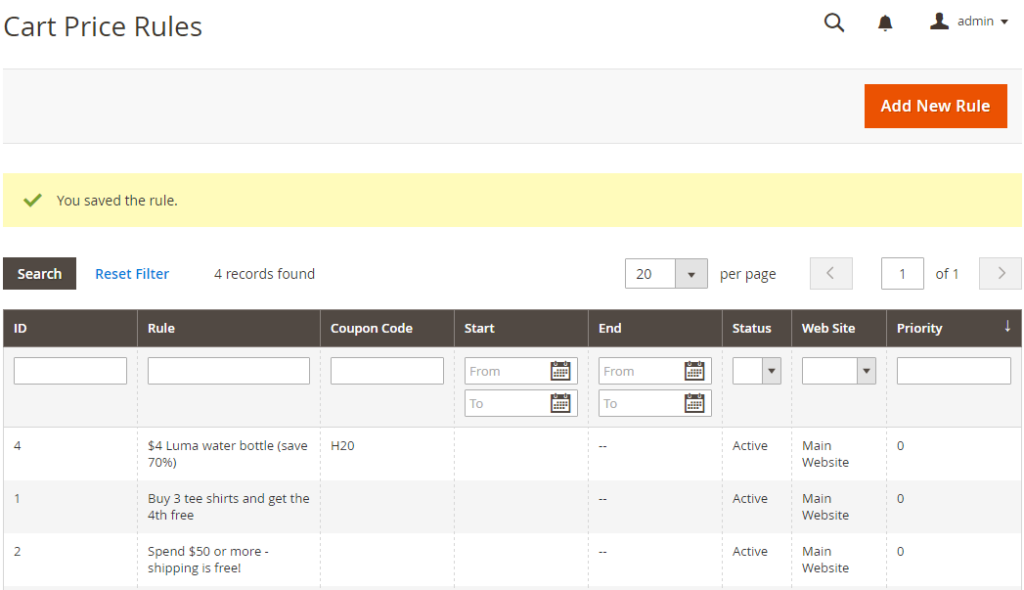Screen dimensions: 1024x590
Task: Click the Priority sort direction arrow
Action: [1008, 326]
